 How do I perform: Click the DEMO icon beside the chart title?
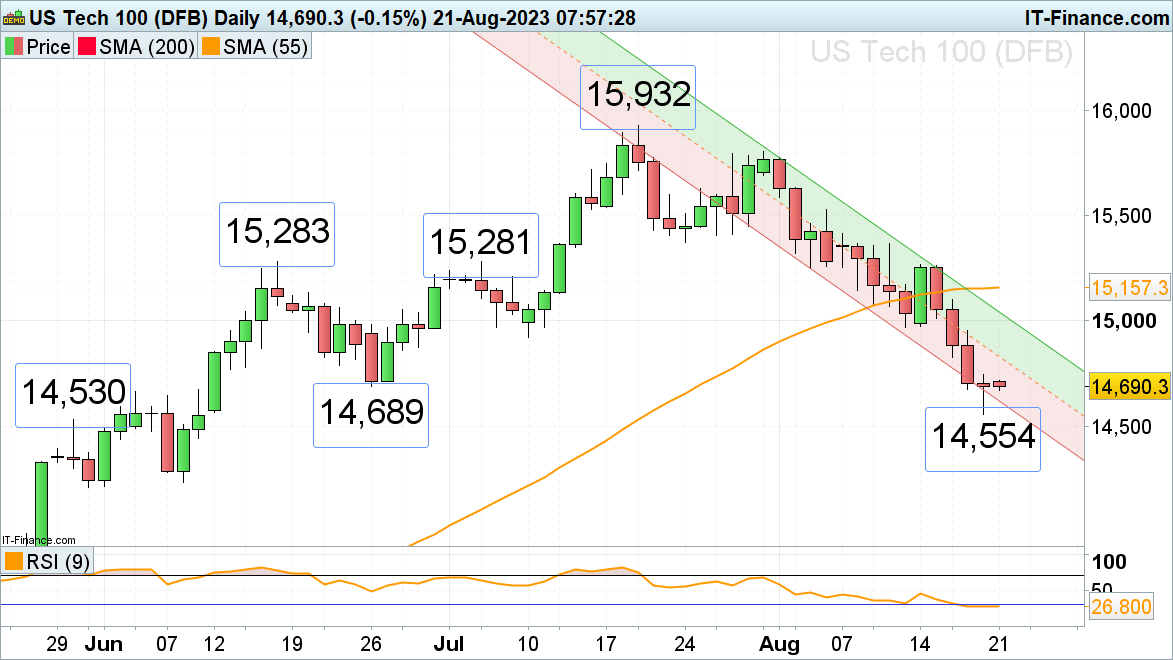(14, 17)
